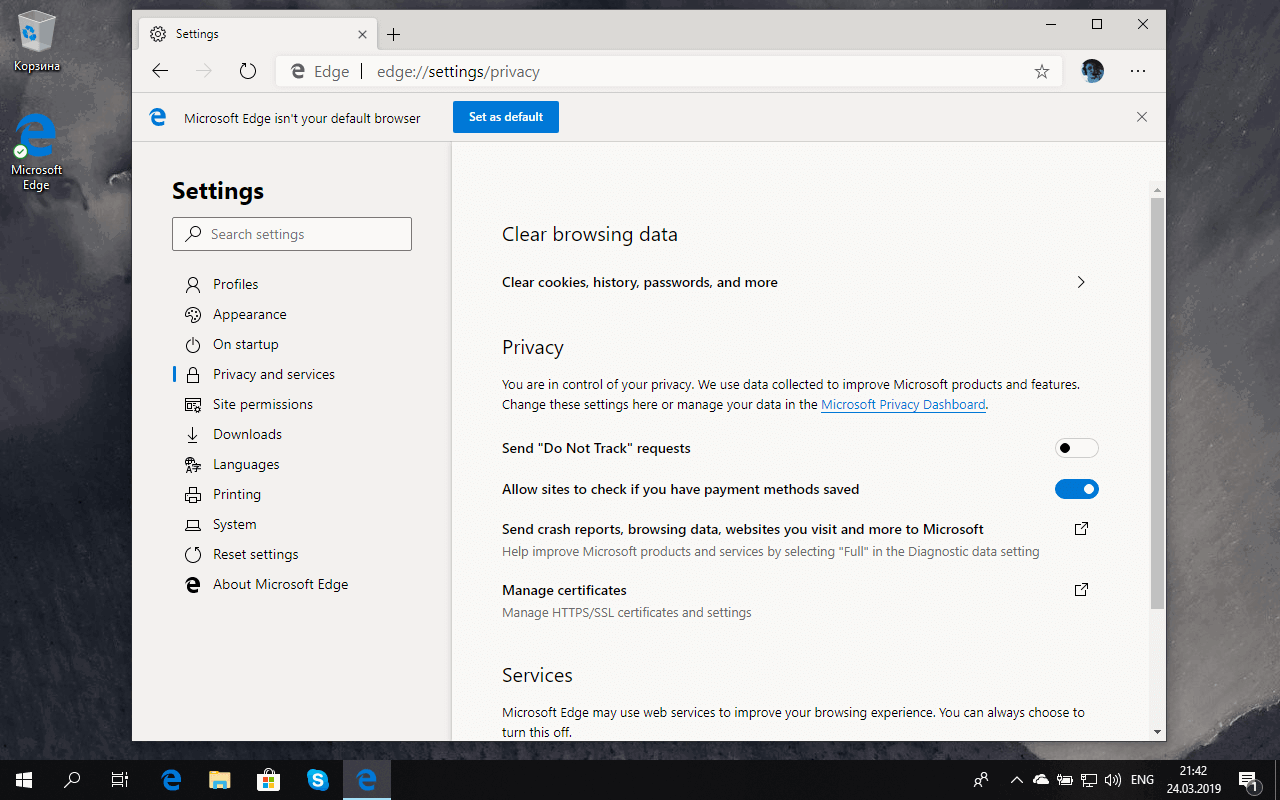
Task: Click the Reset settings icon
Action: pos(193,555)
